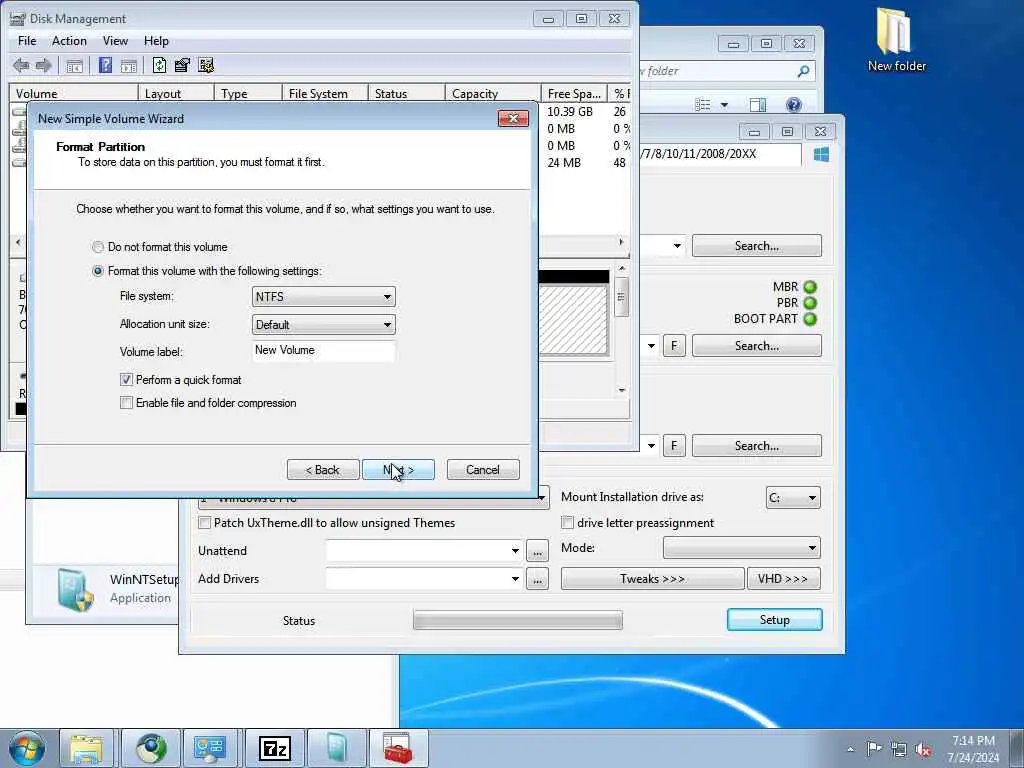Change view icon in the Explorer window

click(x=703, y=104)
